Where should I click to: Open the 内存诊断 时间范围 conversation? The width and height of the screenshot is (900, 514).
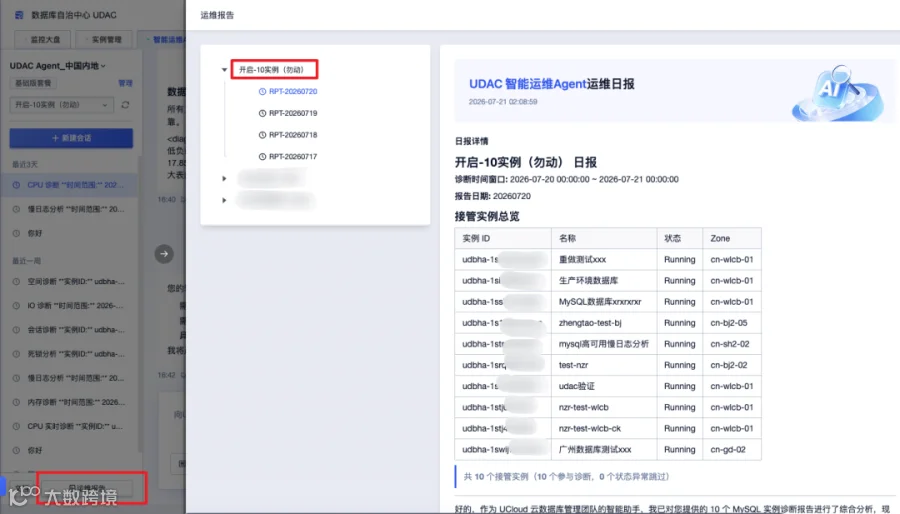click(71, 402)
